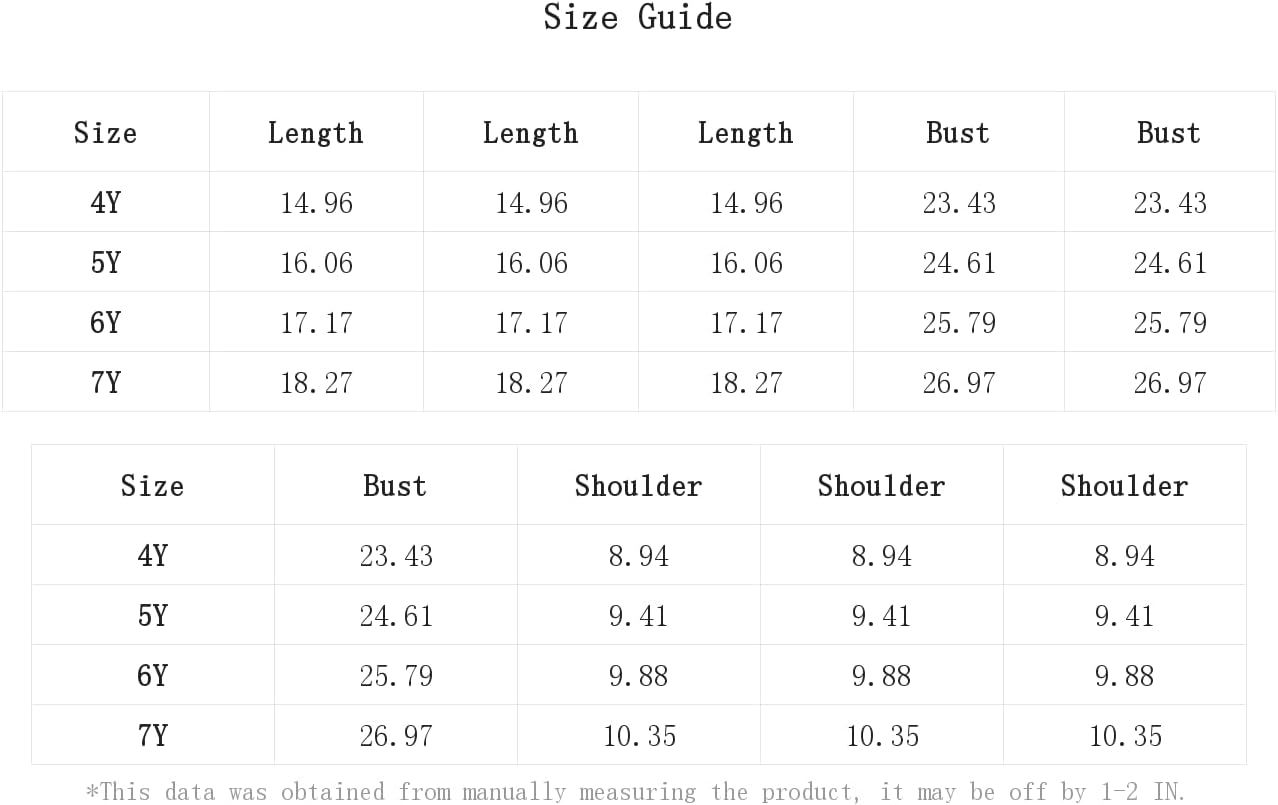Click the 7Y label in bottom table
The height and width of the screenshot is (805, 1278).
coord(152,736)
